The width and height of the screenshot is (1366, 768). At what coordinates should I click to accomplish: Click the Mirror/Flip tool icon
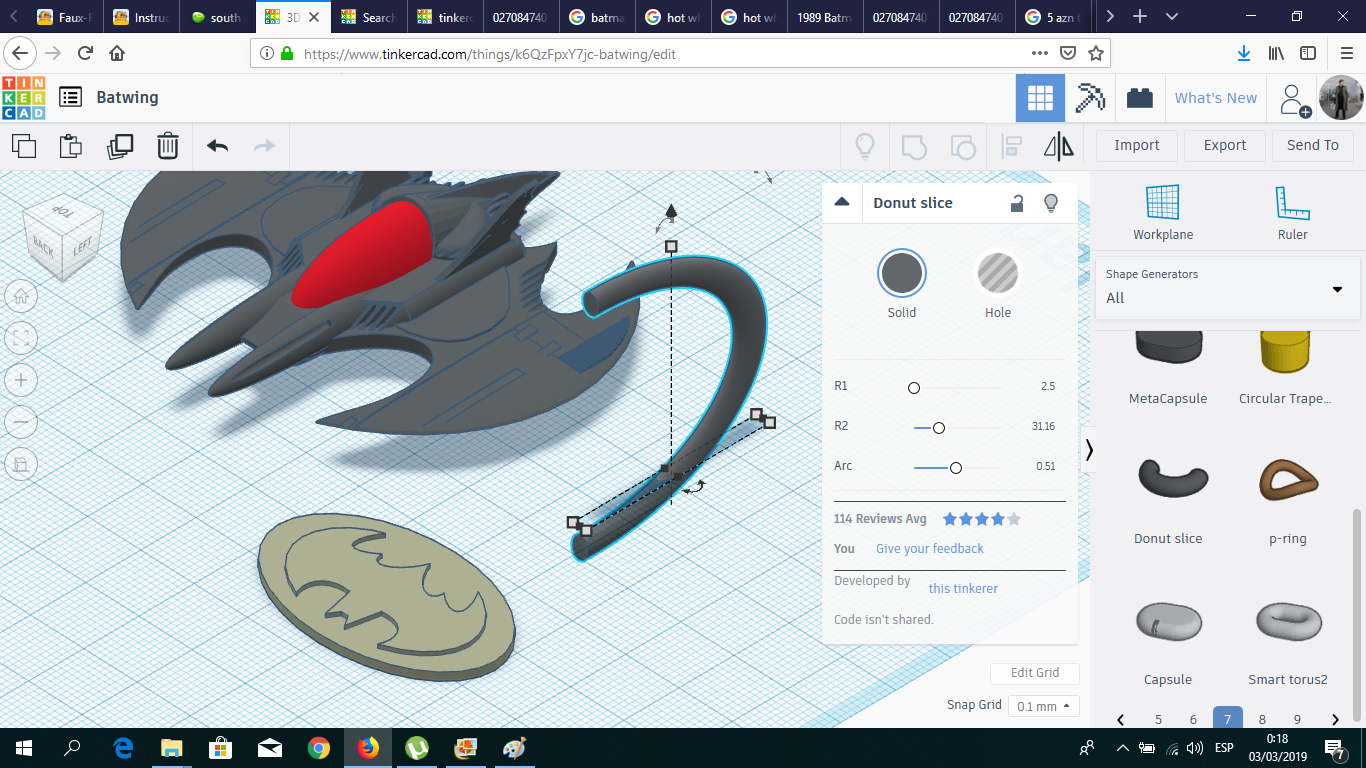pos(1059,146)
